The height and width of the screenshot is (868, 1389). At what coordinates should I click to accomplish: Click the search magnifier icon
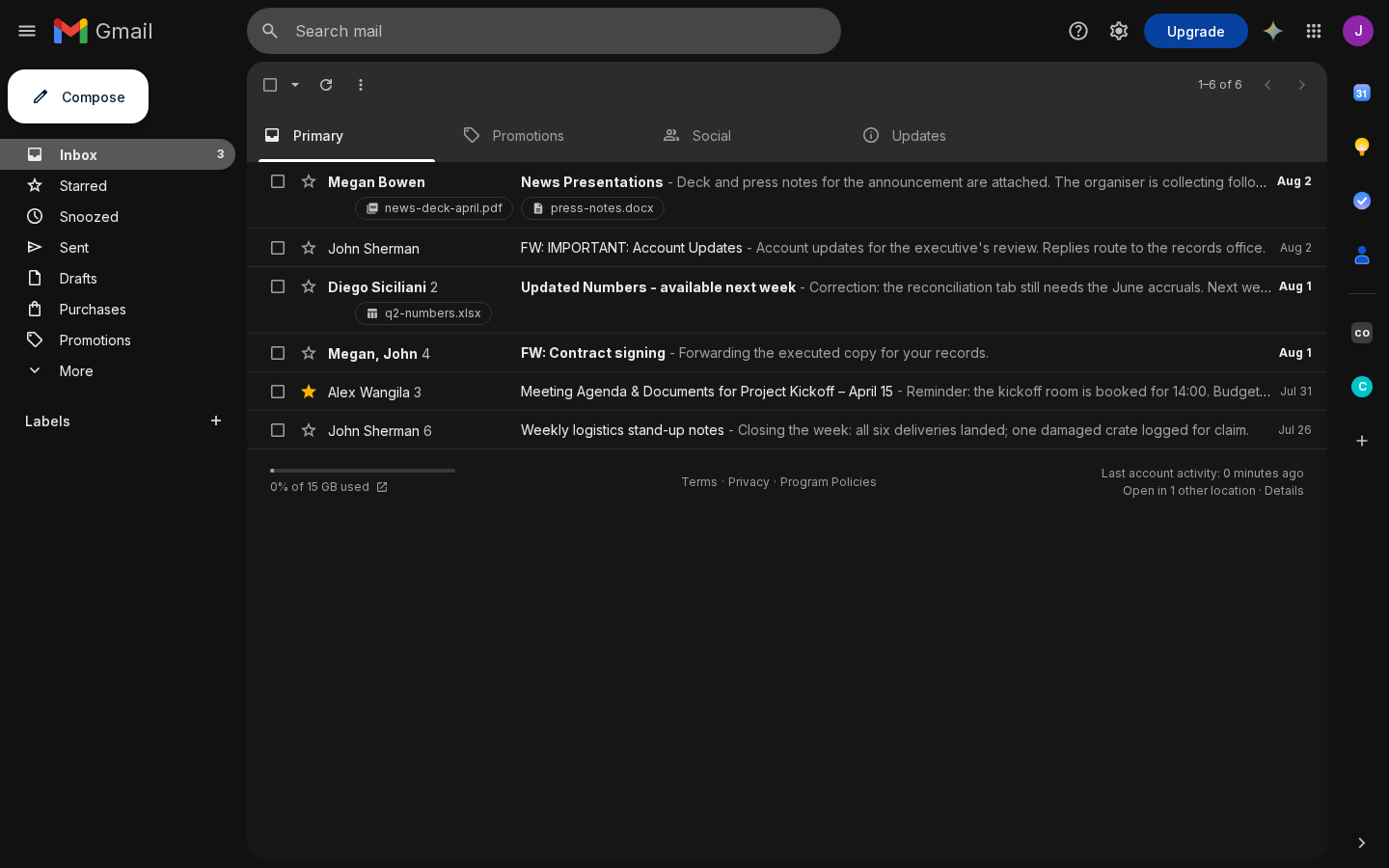point(270,31)
